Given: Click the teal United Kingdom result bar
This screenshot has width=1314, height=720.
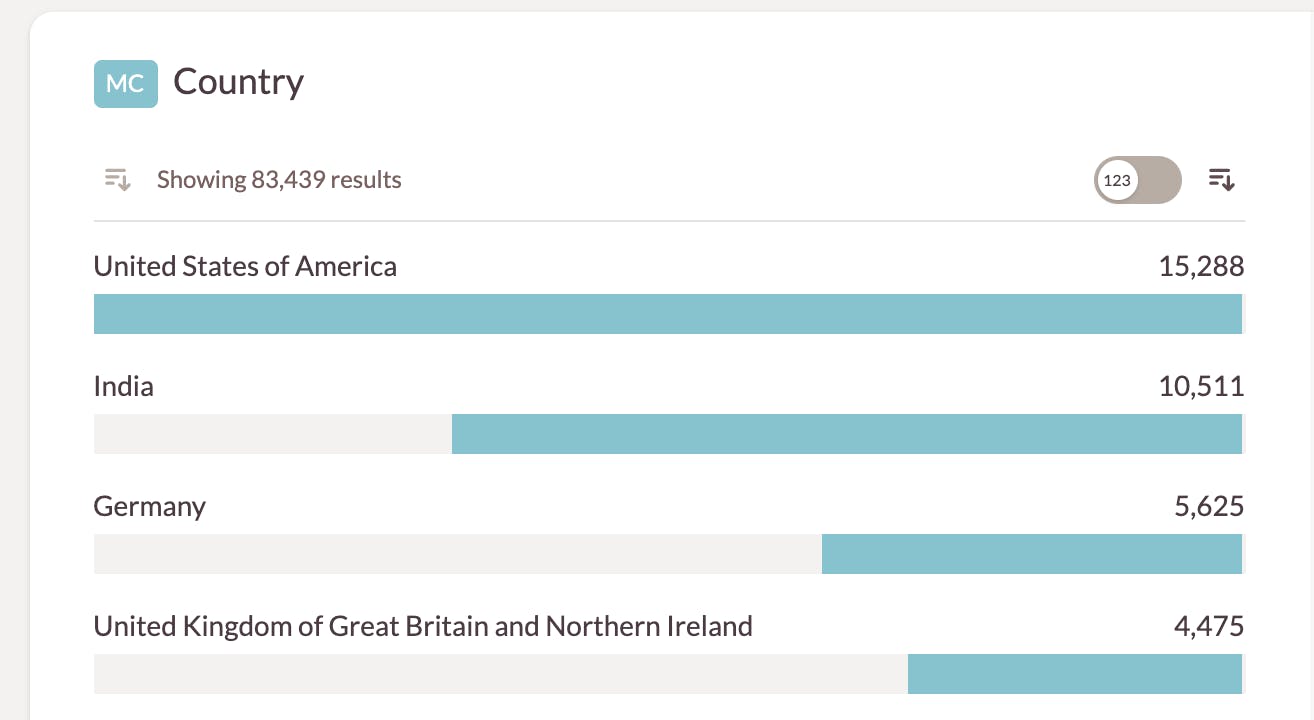Looking at the screenshot, I should click(1074, 674).
